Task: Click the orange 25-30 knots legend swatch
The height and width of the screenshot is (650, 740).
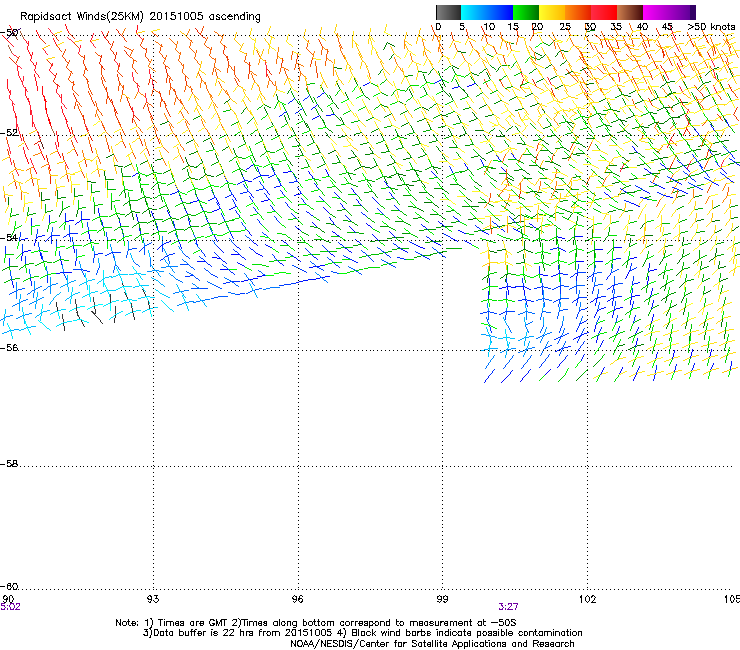Action: pos(578,12)
